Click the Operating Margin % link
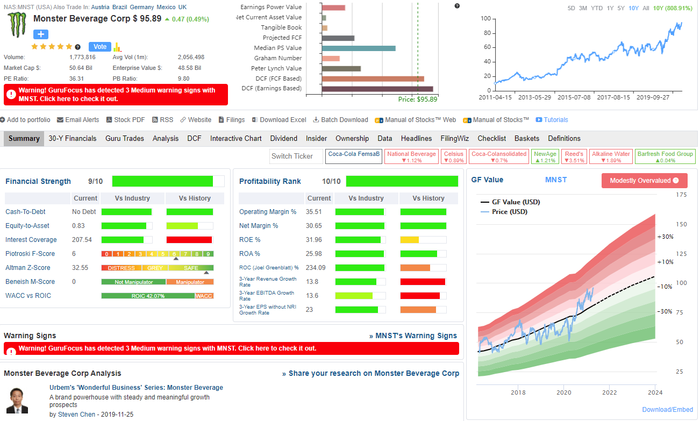Viewport: 700px width, 421px height. 267,212
